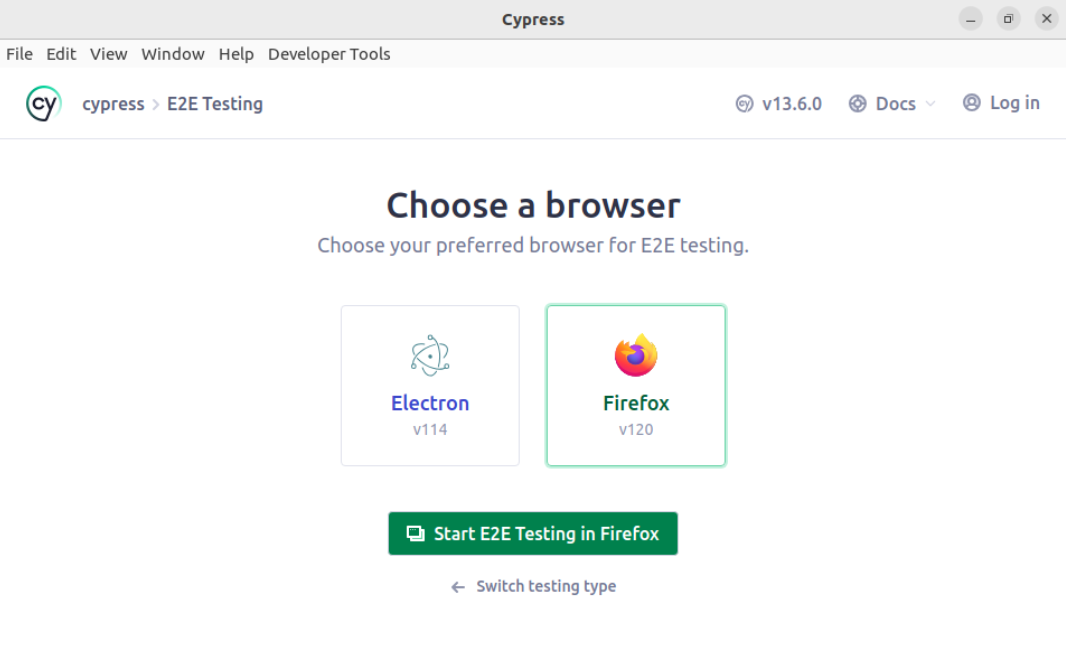
Task: Select the Electron v114 browser option
Action: (430, 386)
